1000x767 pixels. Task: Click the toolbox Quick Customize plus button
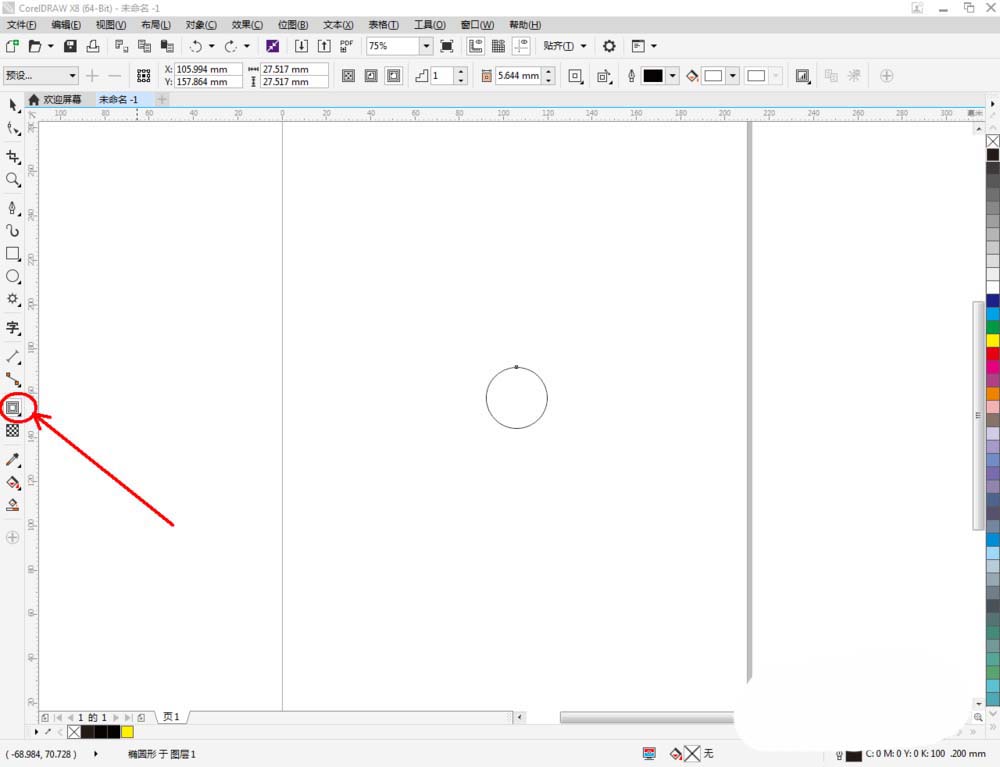tap(12, 537)
